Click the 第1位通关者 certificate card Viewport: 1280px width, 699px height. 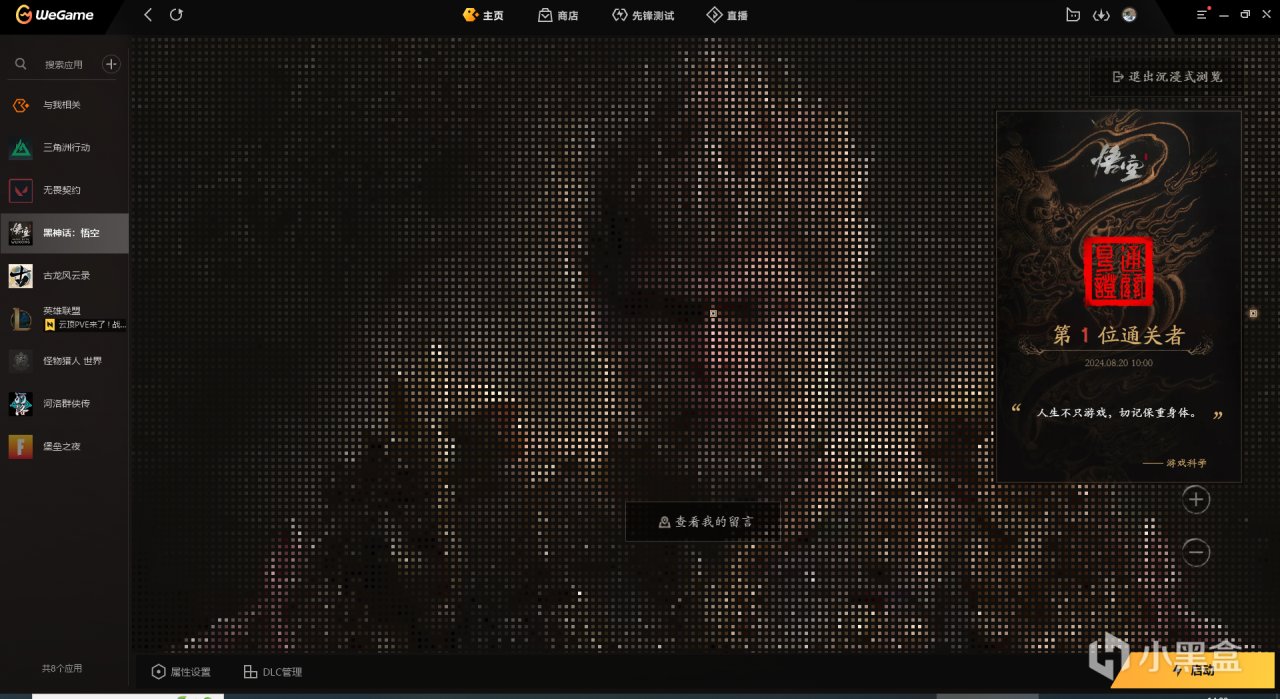click(1118, 296)
